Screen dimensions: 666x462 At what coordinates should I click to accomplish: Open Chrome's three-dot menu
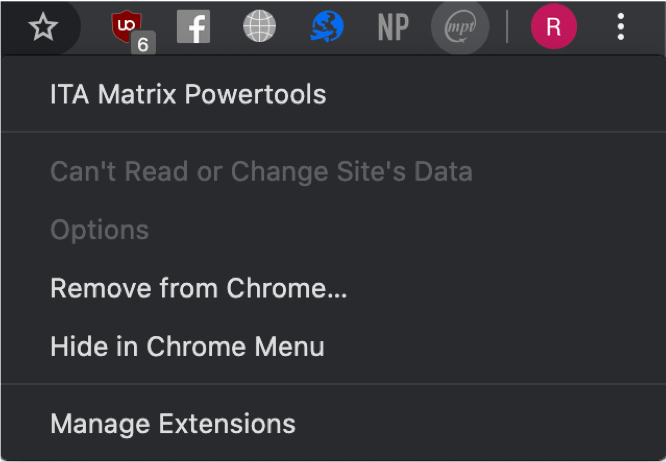(621, 27)
